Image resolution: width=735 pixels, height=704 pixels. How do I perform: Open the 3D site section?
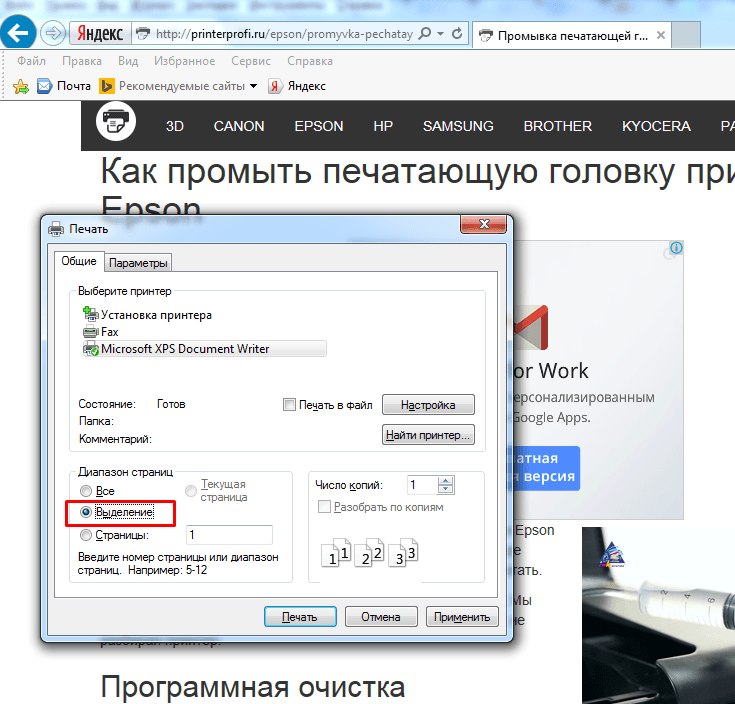[174, 126]
